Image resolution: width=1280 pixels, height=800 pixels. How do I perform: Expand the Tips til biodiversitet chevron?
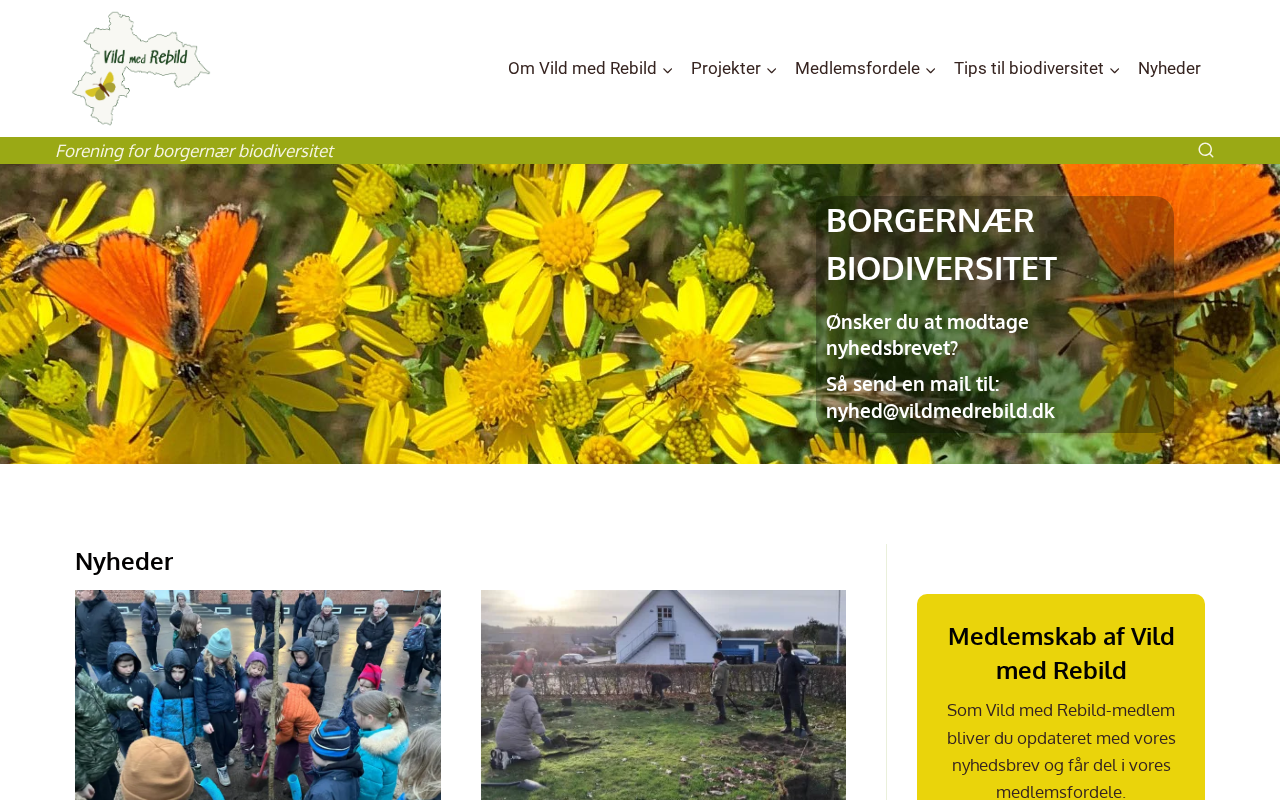tap(1115, 70)
